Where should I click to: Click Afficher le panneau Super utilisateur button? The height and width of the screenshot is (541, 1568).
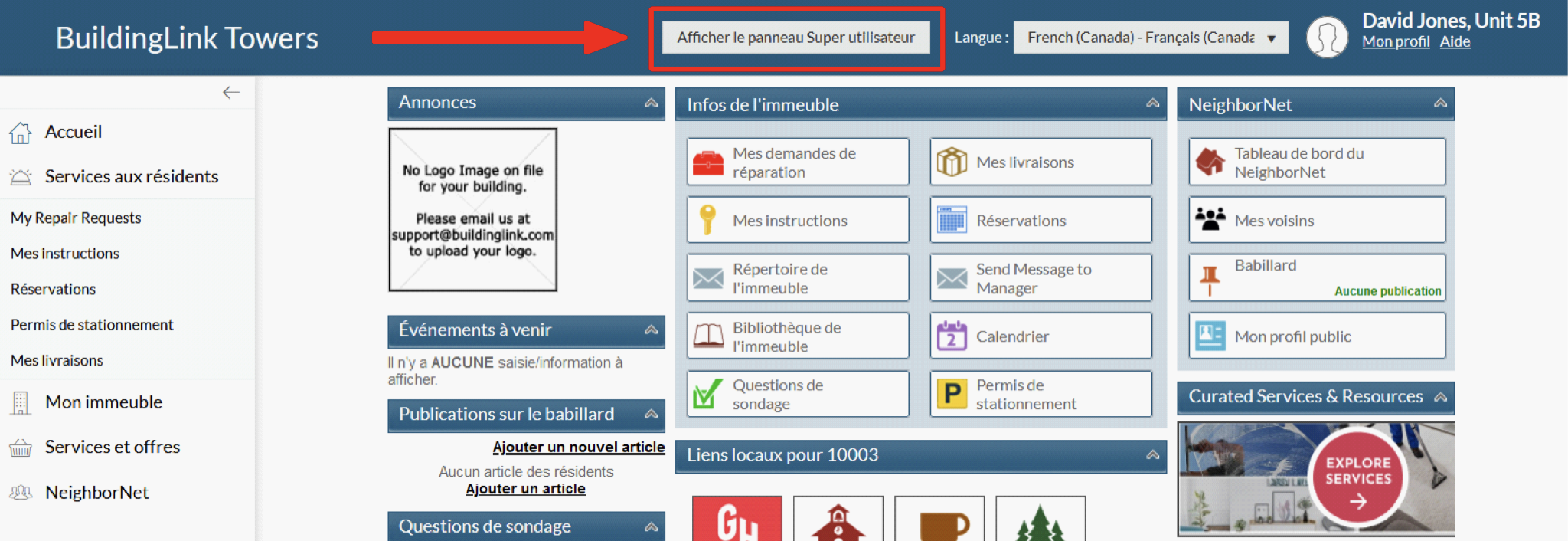point(795,38)
